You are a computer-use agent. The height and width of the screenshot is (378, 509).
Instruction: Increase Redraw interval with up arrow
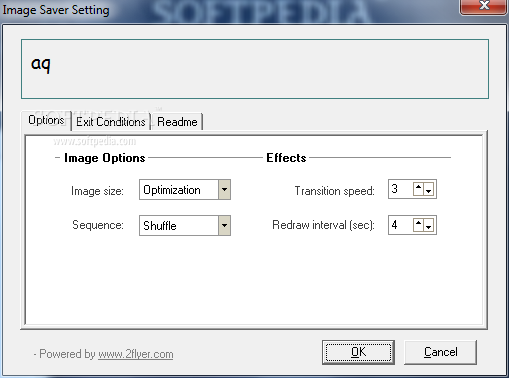coord(418,225)
